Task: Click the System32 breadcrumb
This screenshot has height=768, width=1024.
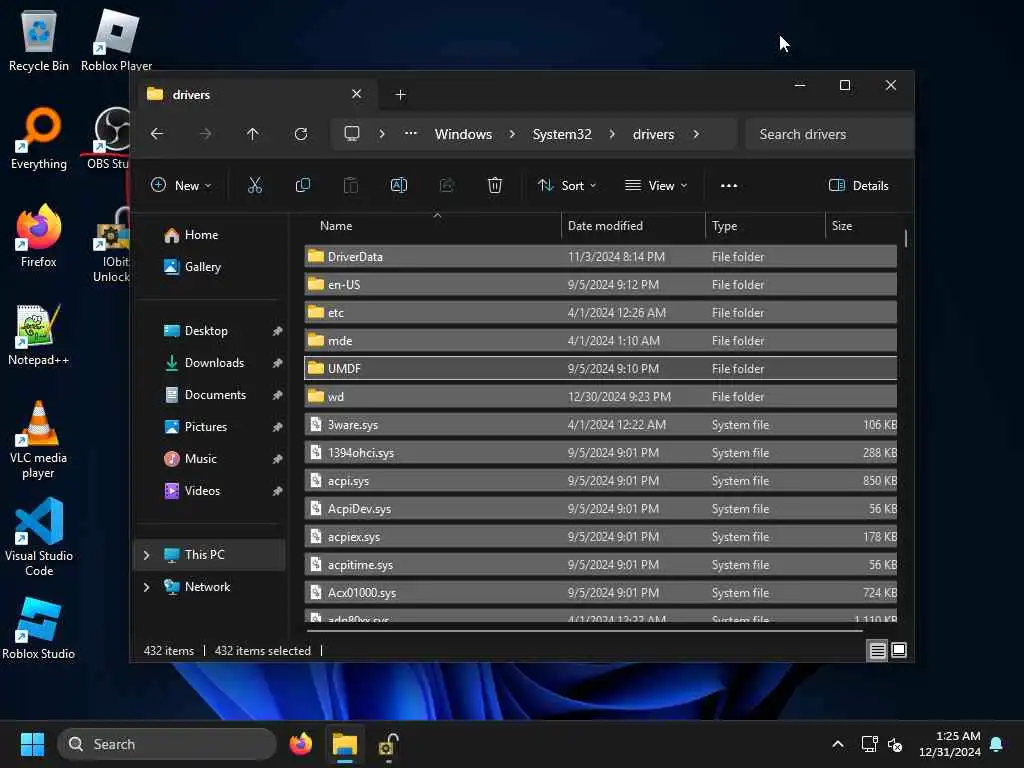Action: point(562,134)
